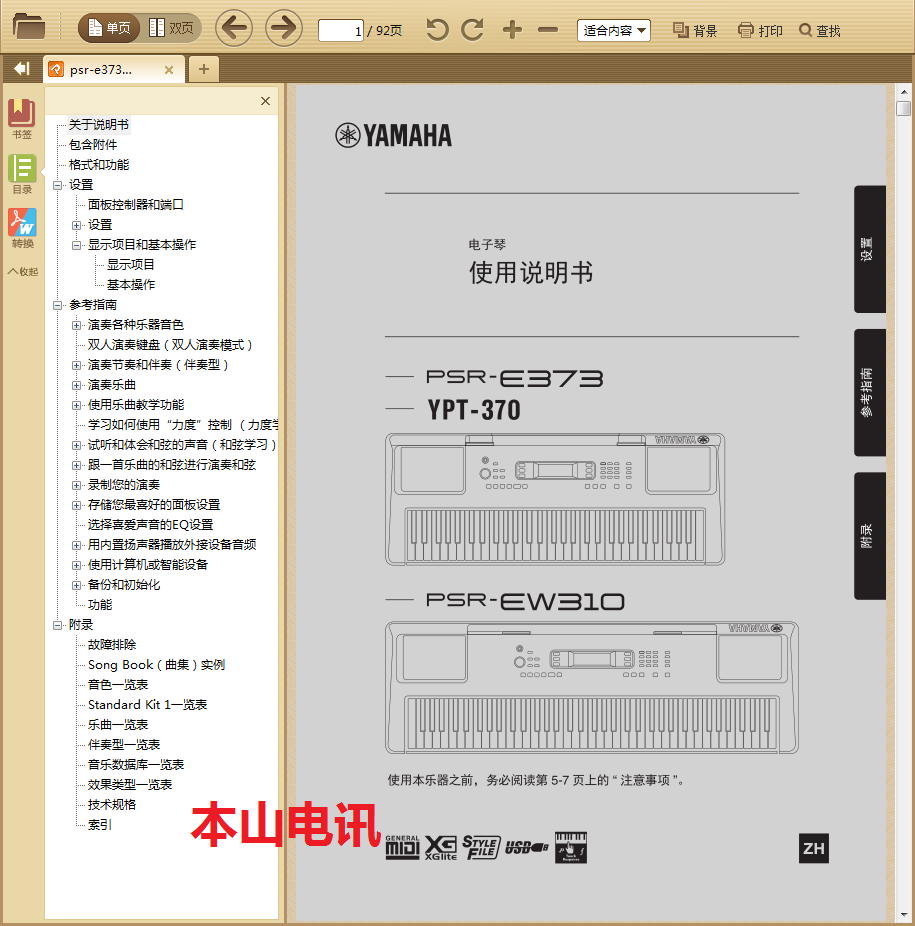Screen dimensions: 915x926
Task: Click the 打印 print button
Action: click(x=760, y=30)
